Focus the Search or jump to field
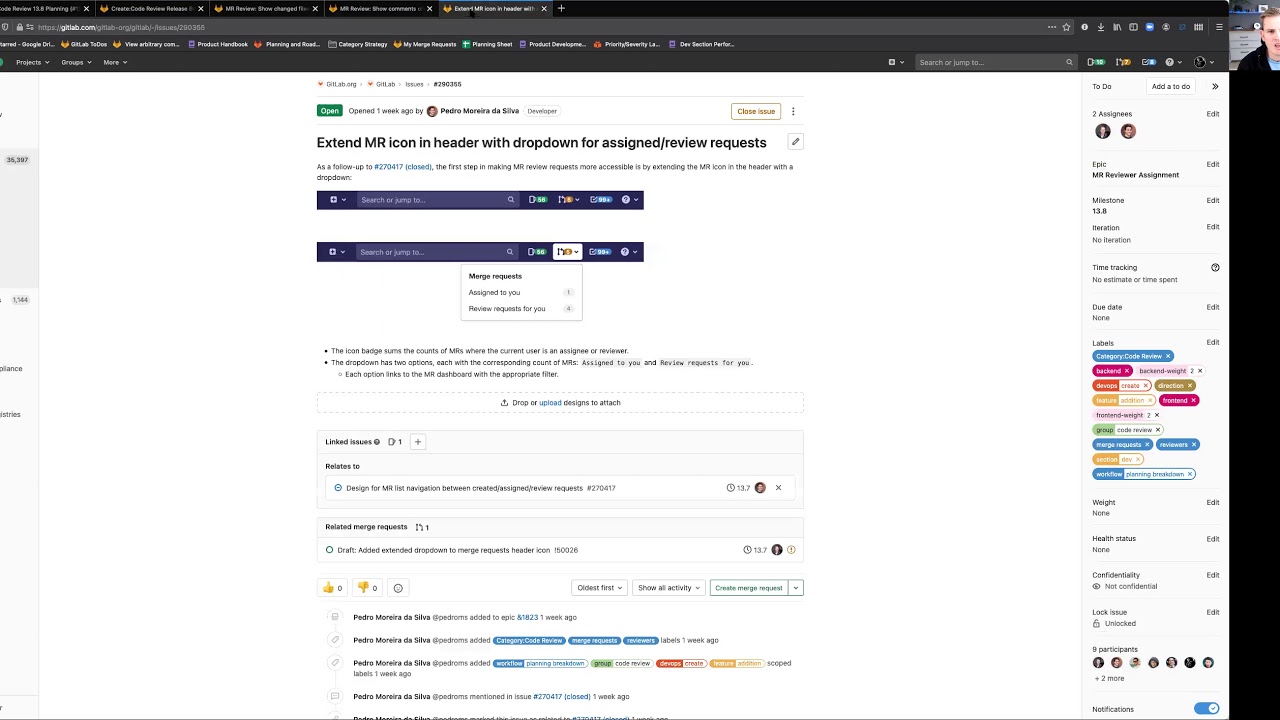The height and width of the screenshot is (720, 1280). pyautogui.click(x=994, y=62)
